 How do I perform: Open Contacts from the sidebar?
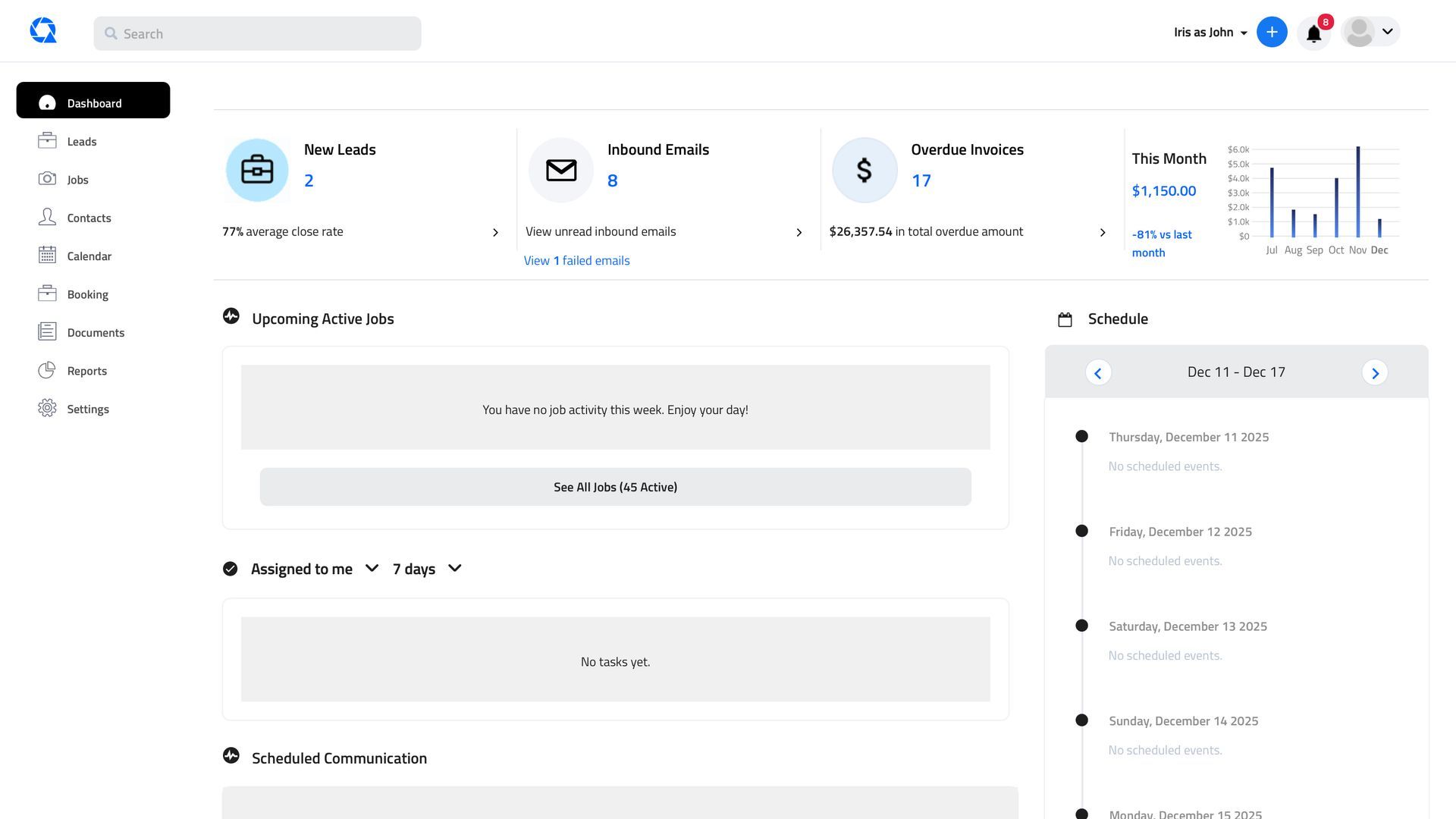point(89,218)
